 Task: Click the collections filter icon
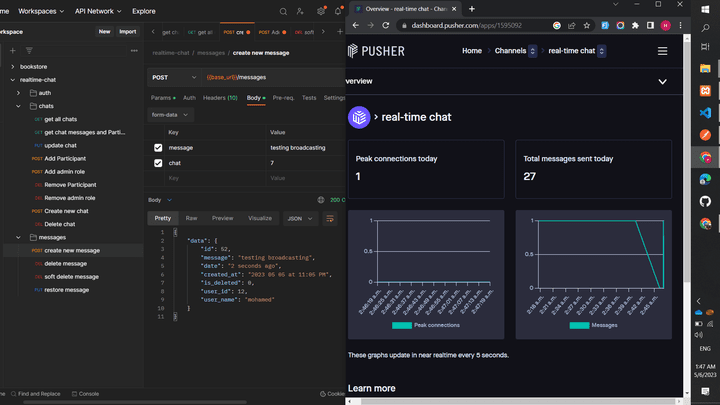(29, 51)
